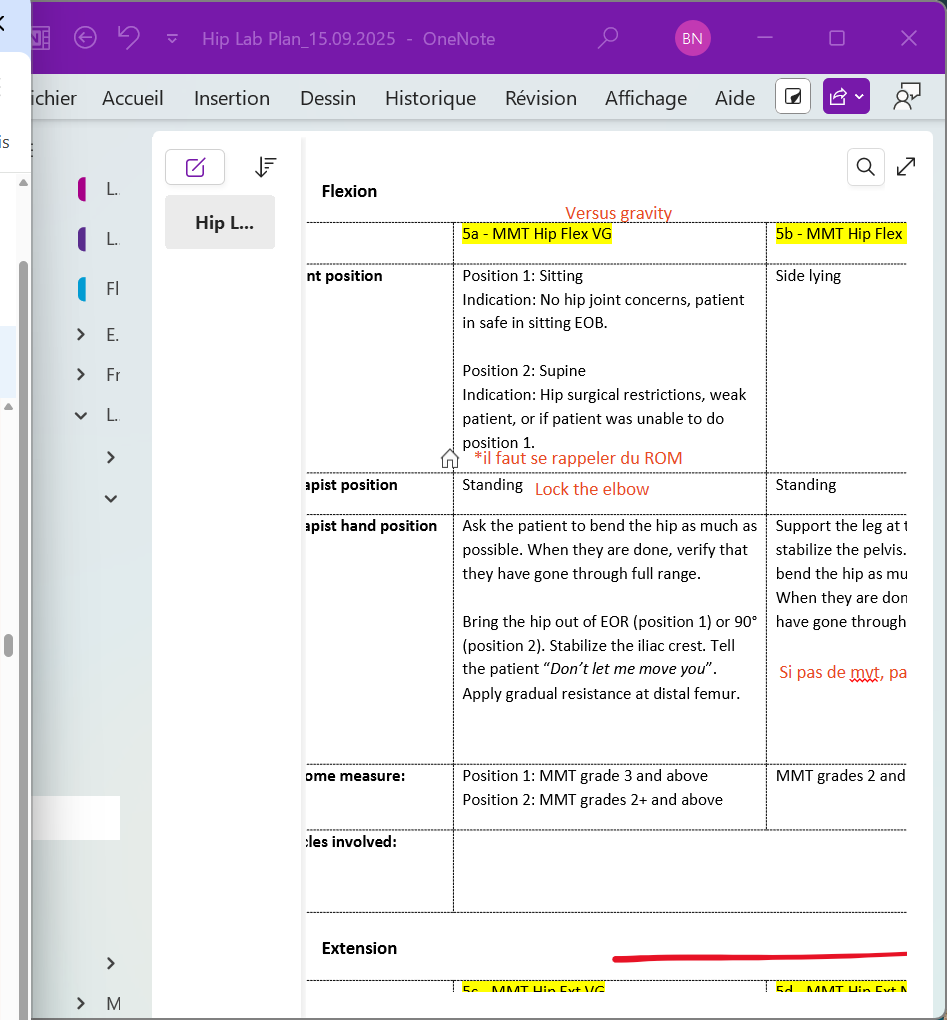Open the purple Share dropdown button
The height and width of the screenshot is (1020, 947).
(846, 96)
